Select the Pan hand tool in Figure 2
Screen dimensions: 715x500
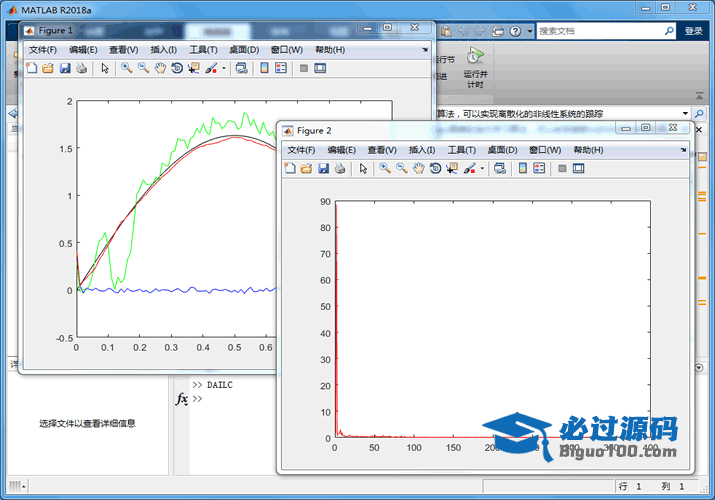tap(419, 169)
